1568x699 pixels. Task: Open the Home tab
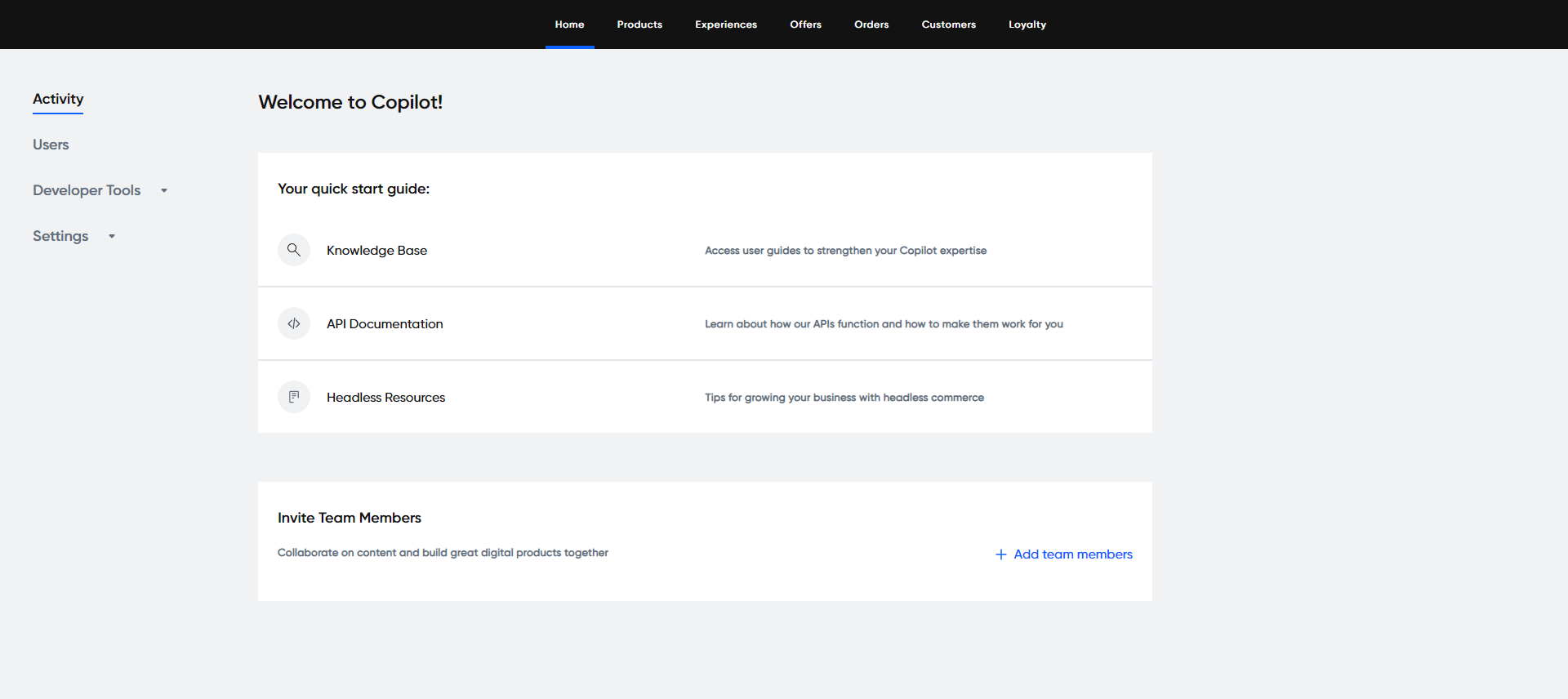tap(569, 24)
